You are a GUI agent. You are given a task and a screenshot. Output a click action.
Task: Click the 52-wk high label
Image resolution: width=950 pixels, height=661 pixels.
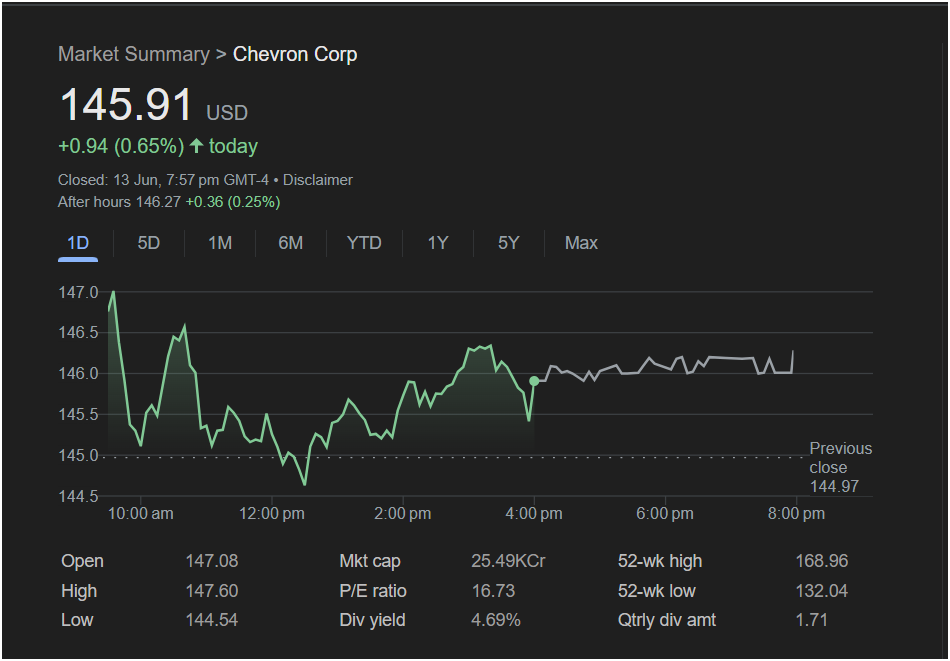pos(660,561)
